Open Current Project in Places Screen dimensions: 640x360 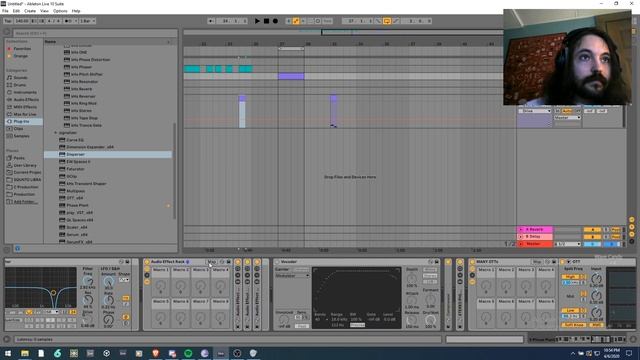27,172
